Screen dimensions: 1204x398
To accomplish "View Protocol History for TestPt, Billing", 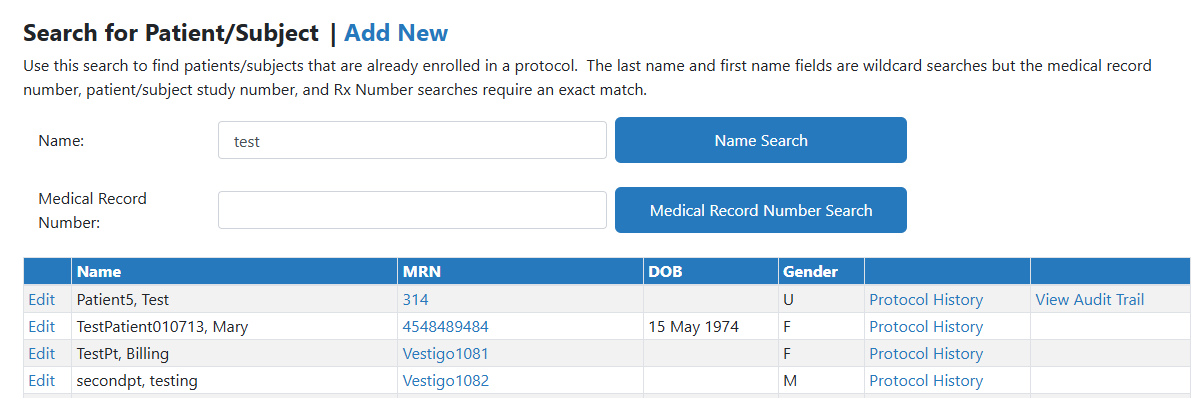I will click(x=926, y=353).
